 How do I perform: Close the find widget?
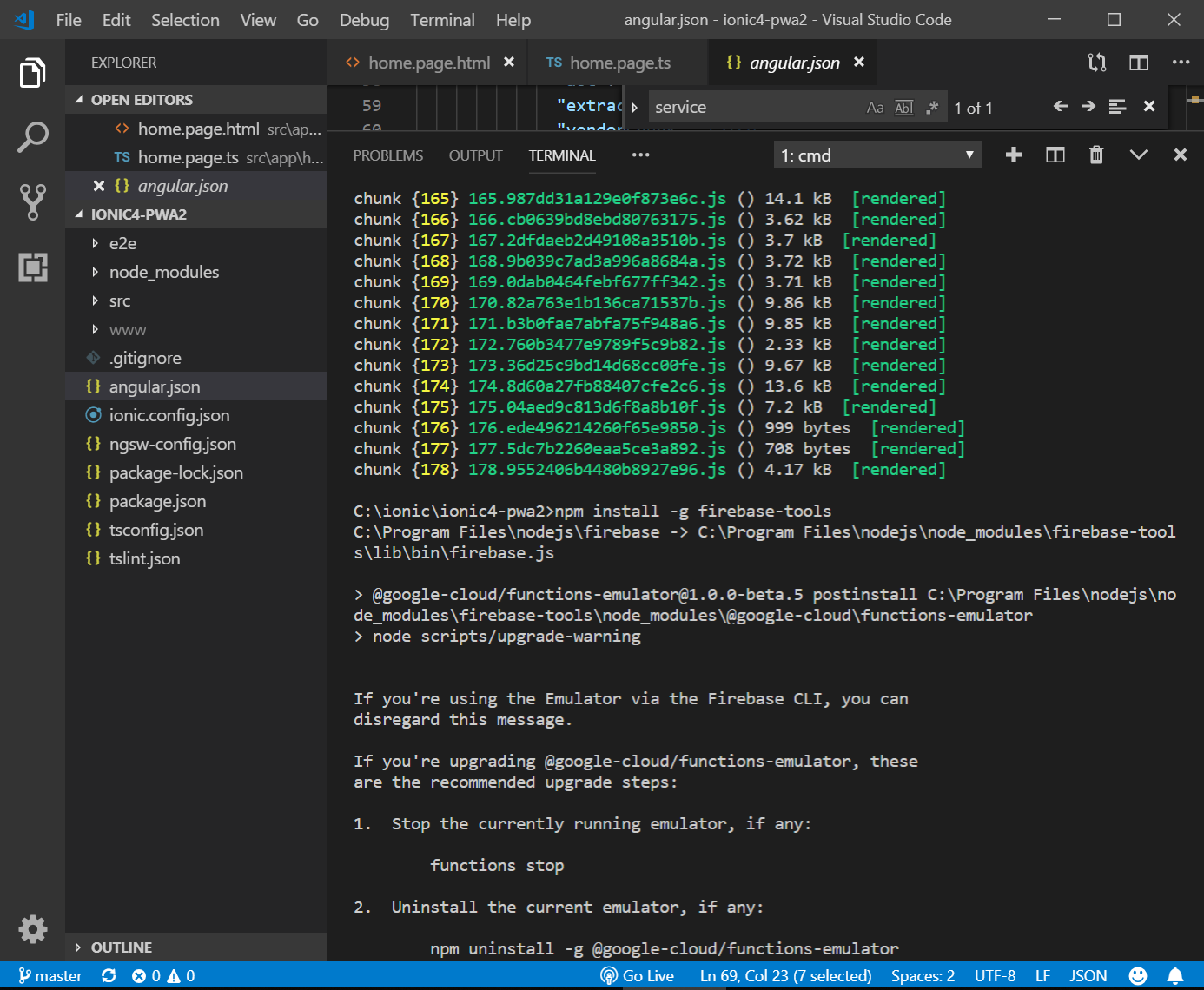(x=1149, y=107)
